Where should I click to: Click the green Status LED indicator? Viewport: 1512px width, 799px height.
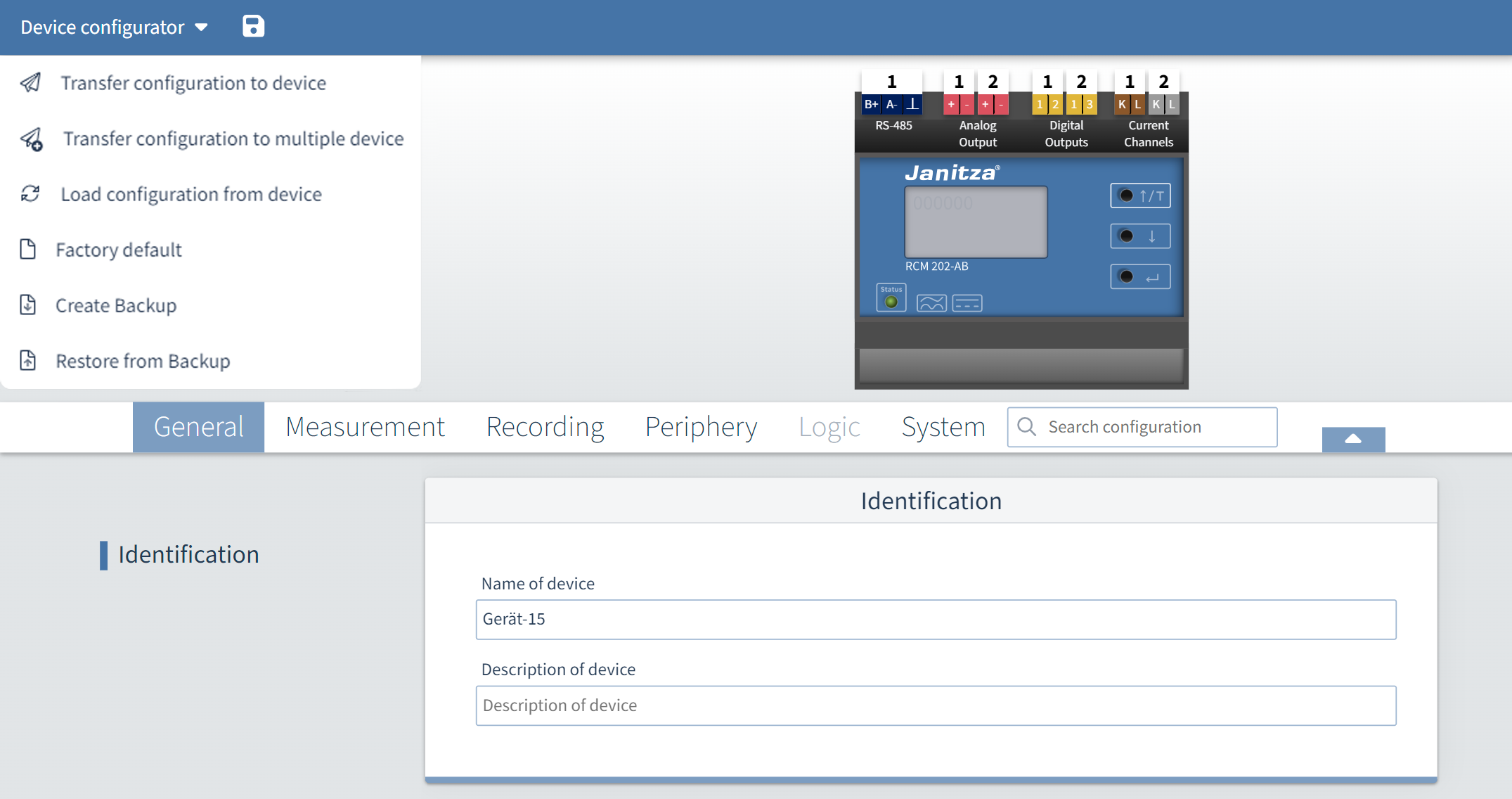891,302
